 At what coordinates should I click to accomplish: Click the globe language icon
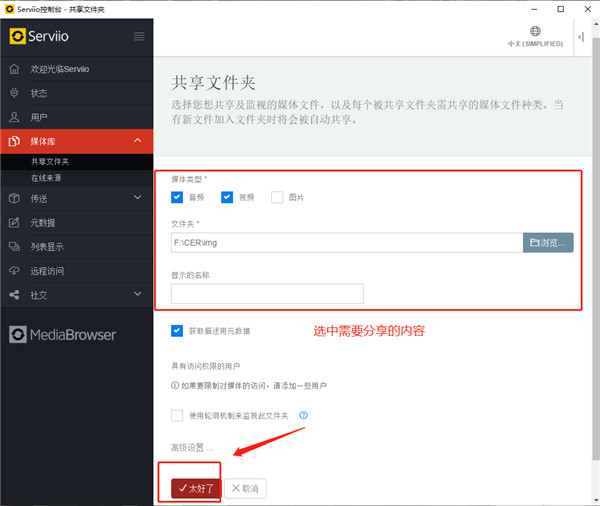click(x=535, y=31)
